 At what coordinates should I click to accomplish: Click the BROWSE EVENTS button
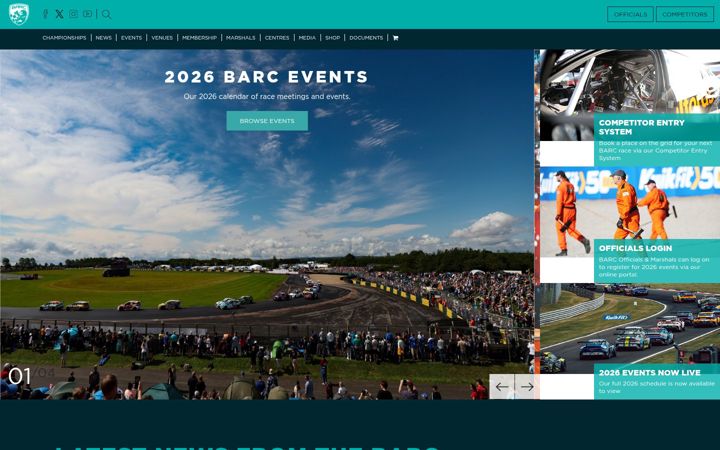(x=267, y=121)
